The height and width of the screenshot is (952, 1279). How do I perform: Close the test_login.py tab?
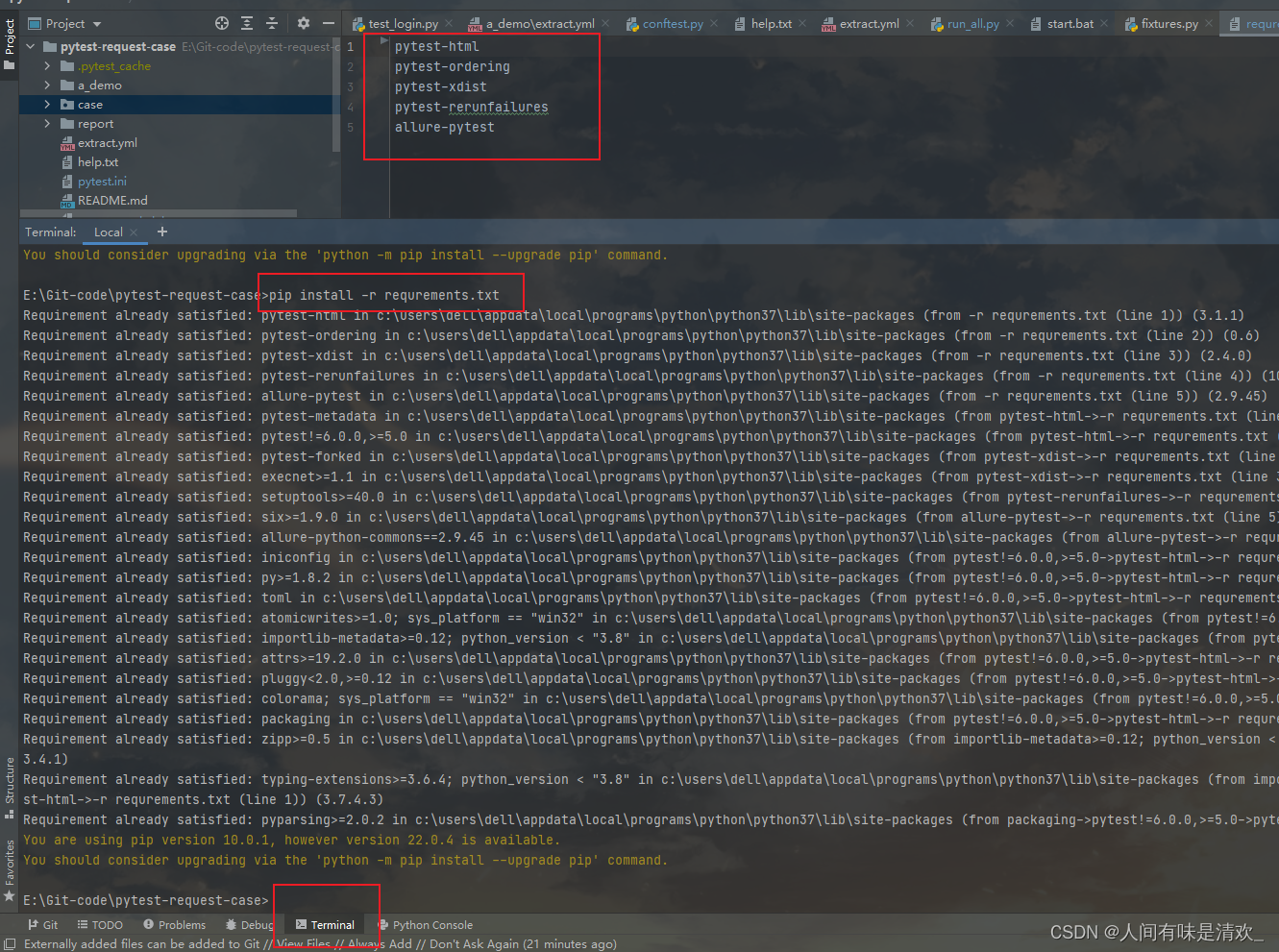pyautogui.click(x=449, y=24)
